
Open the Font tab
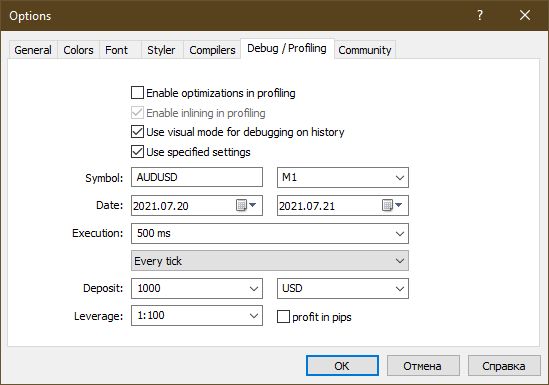coord(120,50)
